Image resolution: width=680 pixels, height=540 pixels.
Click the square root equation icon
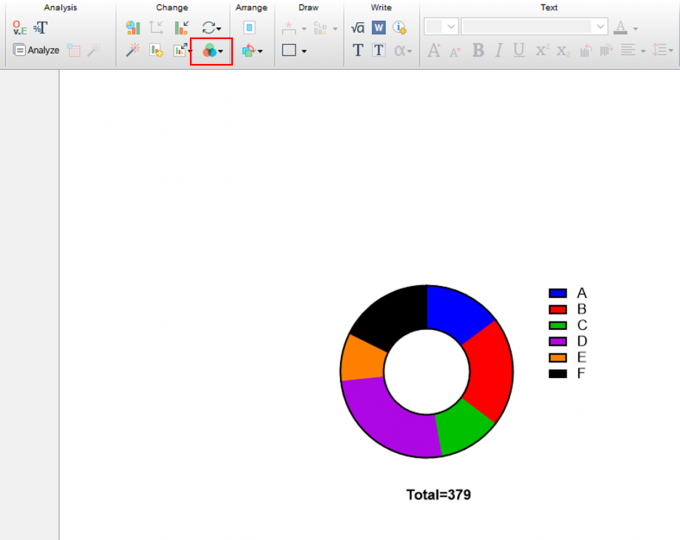[357, 28]
